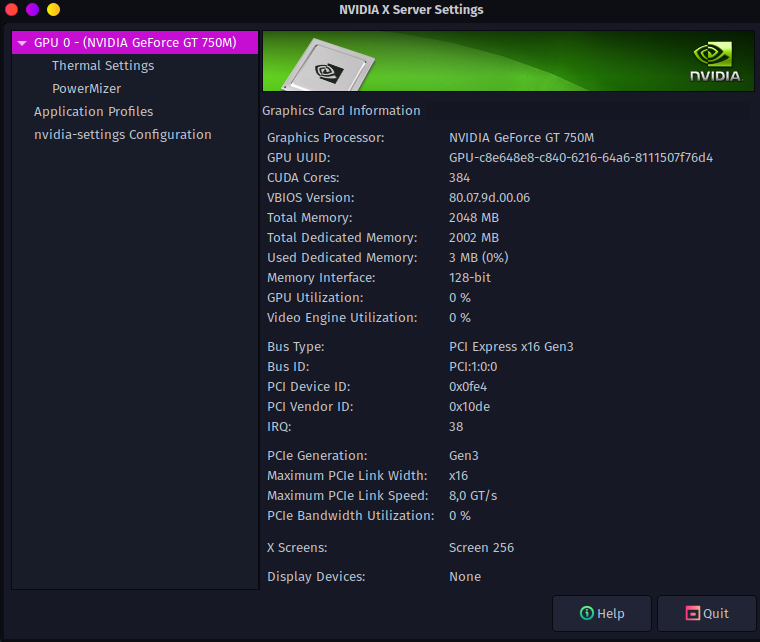The width and height of the screenshot is (760, 642).
Task: Open Application Profiles page
Action: point(94,111)
